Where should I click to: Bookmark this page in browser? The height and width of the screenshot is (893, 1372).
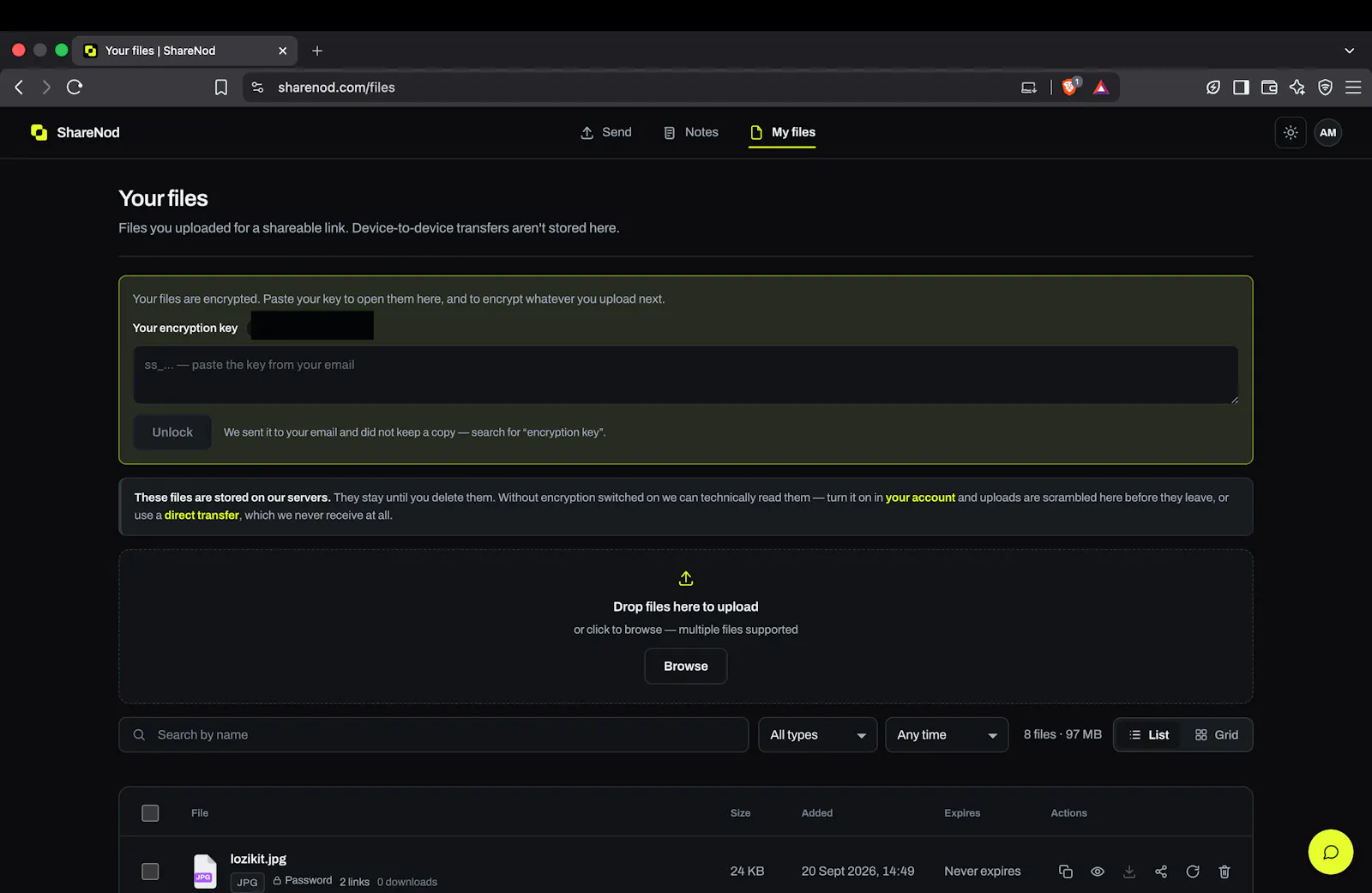[x=221, y=87]
